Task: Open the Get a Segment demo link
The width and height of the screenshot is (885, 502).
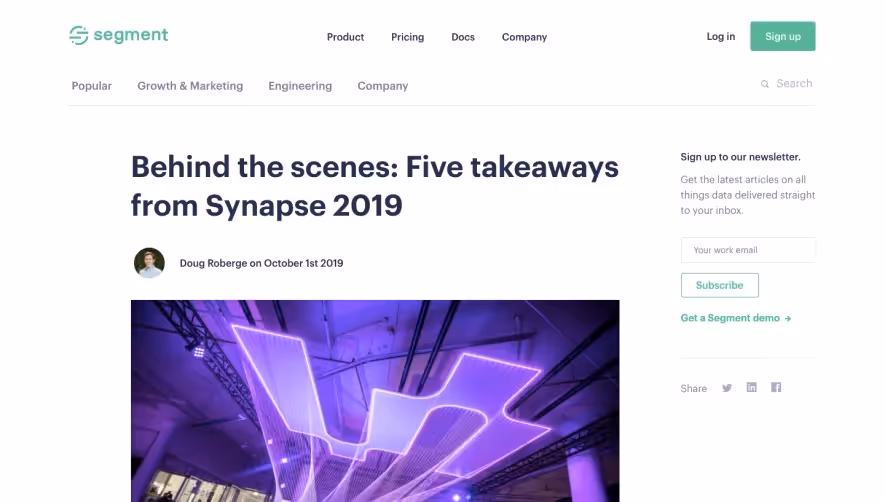Action: click(735, 318)
